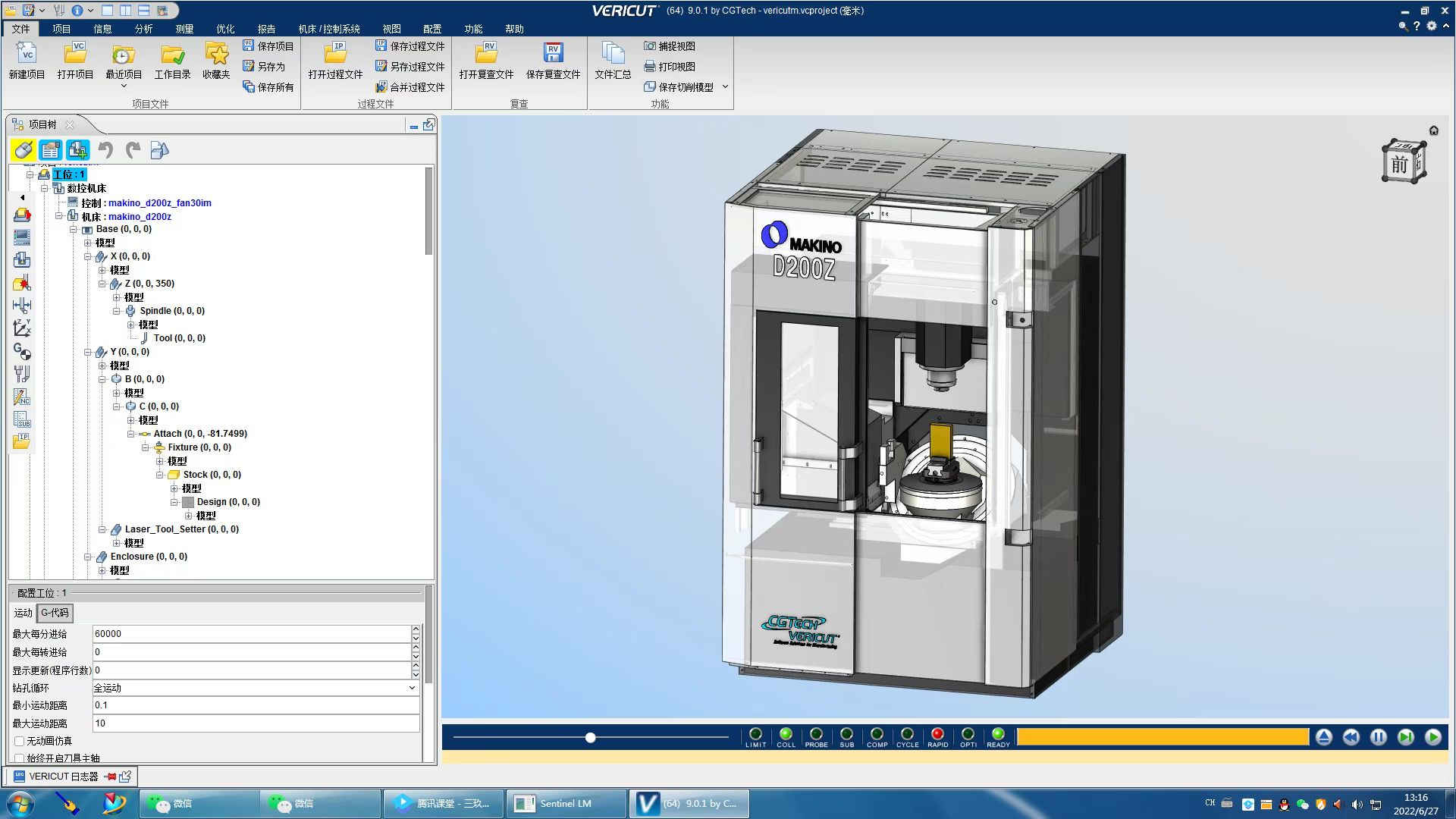Click the 新建项目 (new project) icon

(x=27, y=55)
